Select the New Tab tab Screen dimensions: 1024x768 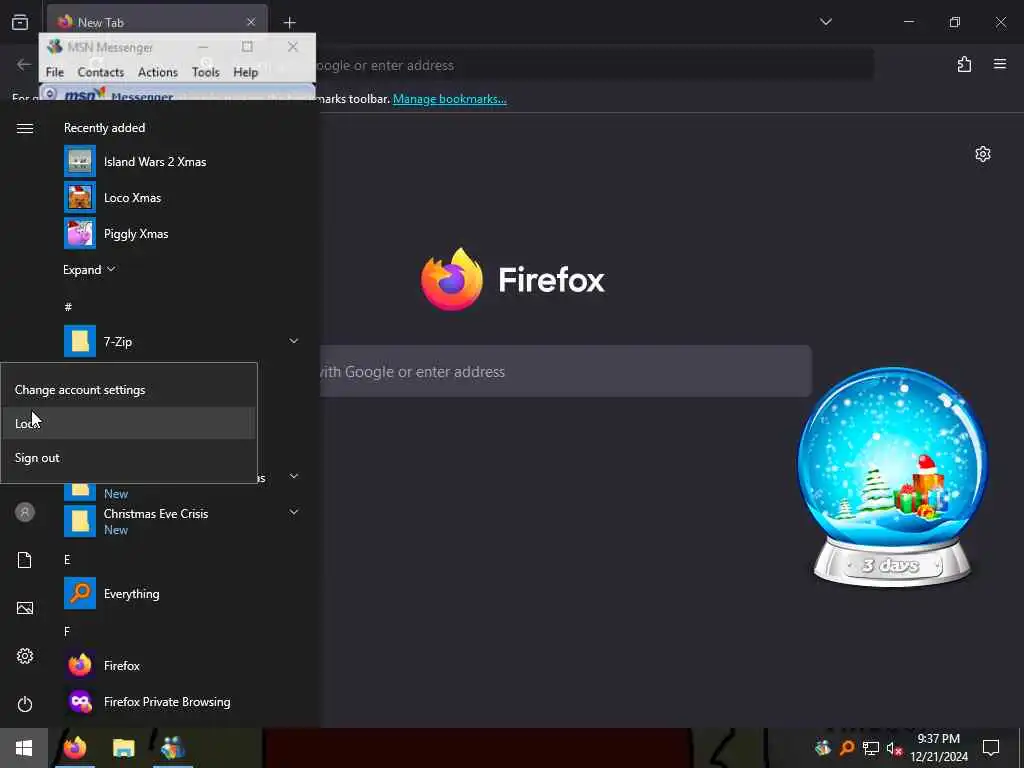(157, 22)
